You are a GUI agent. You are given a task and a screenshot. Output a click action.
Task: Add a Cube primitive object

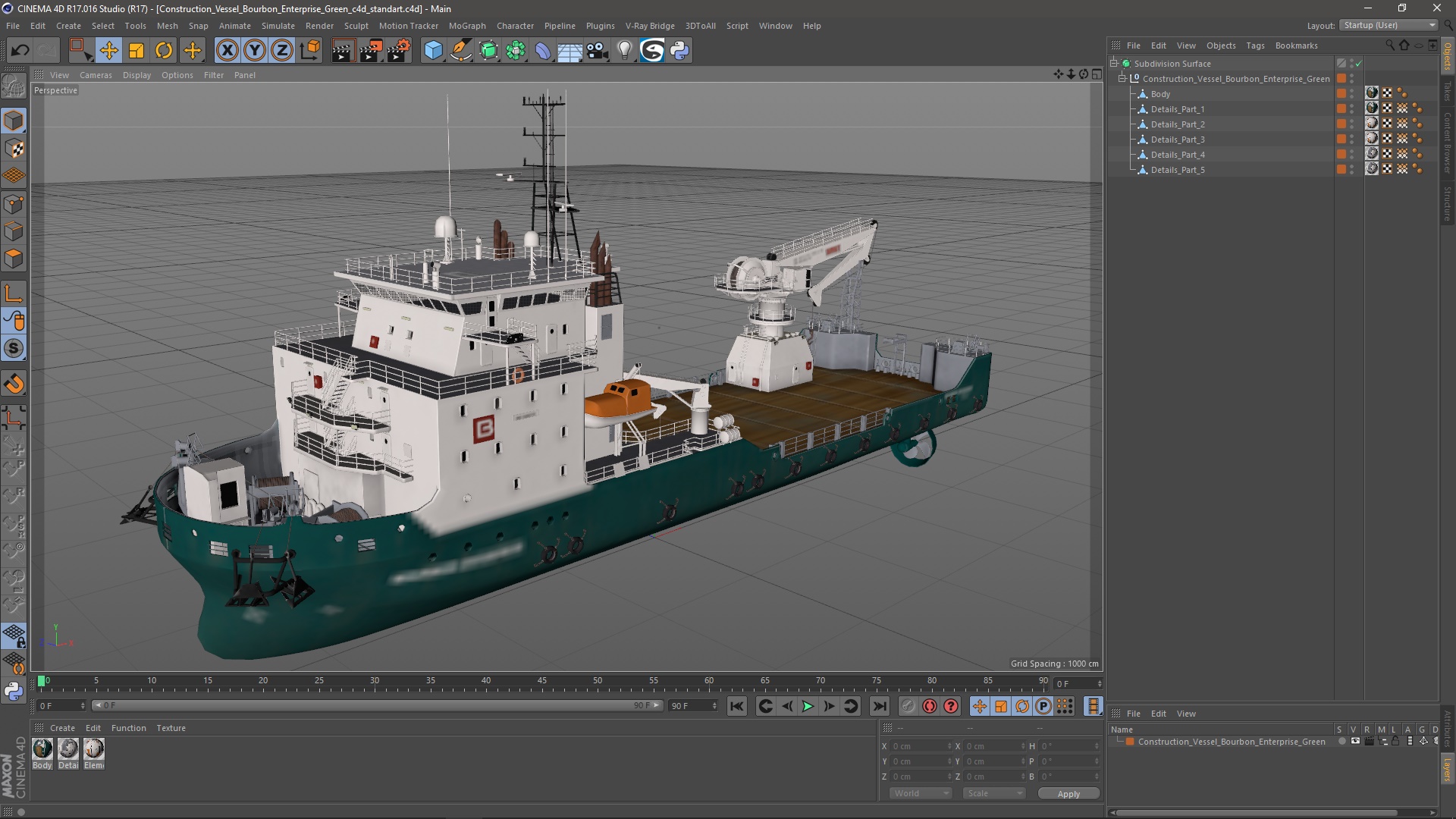pyautogui.click(x=433, y=51)
